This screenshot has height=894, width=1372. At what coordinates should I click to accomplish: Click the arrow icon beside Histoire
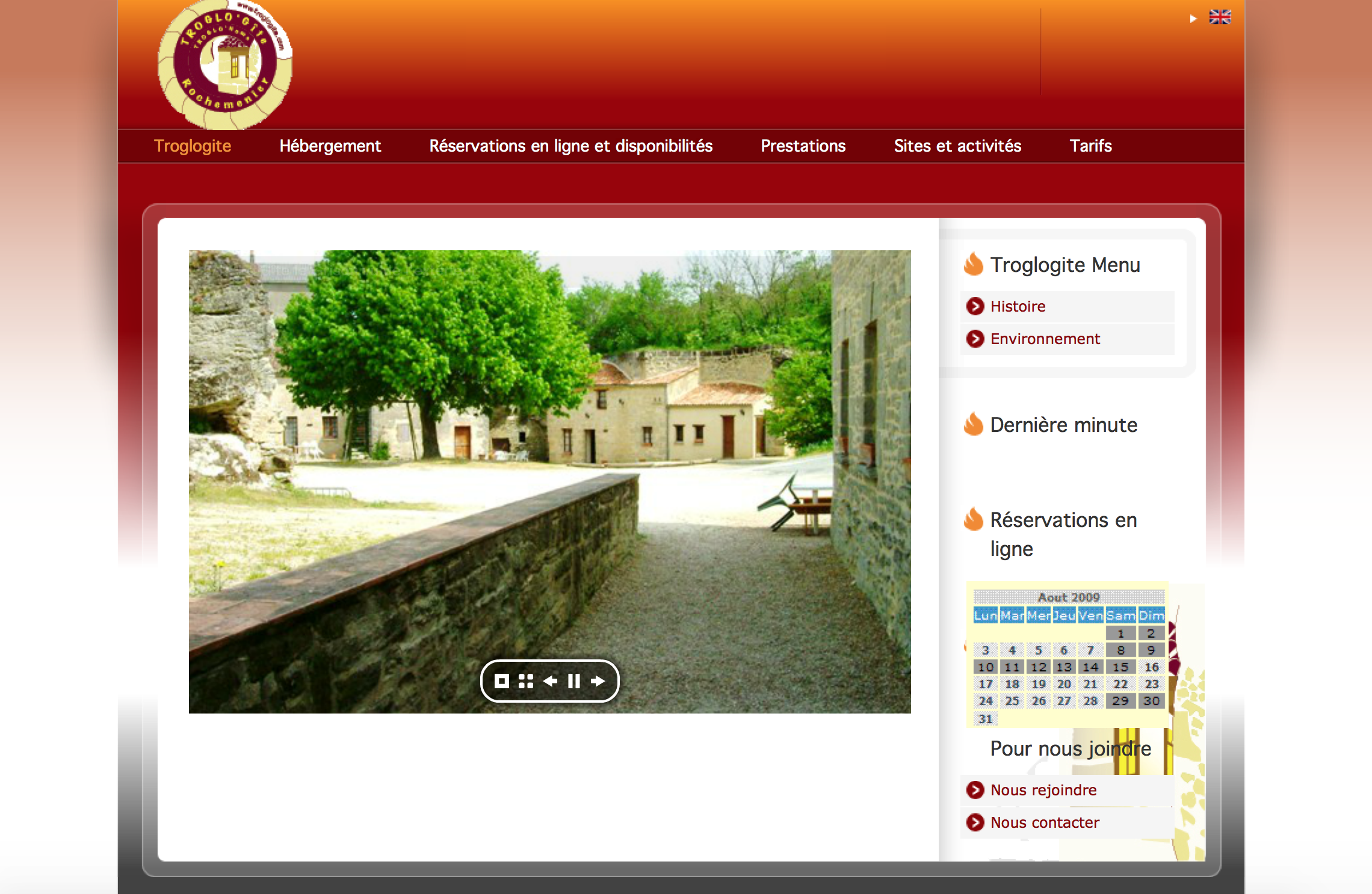975,306
